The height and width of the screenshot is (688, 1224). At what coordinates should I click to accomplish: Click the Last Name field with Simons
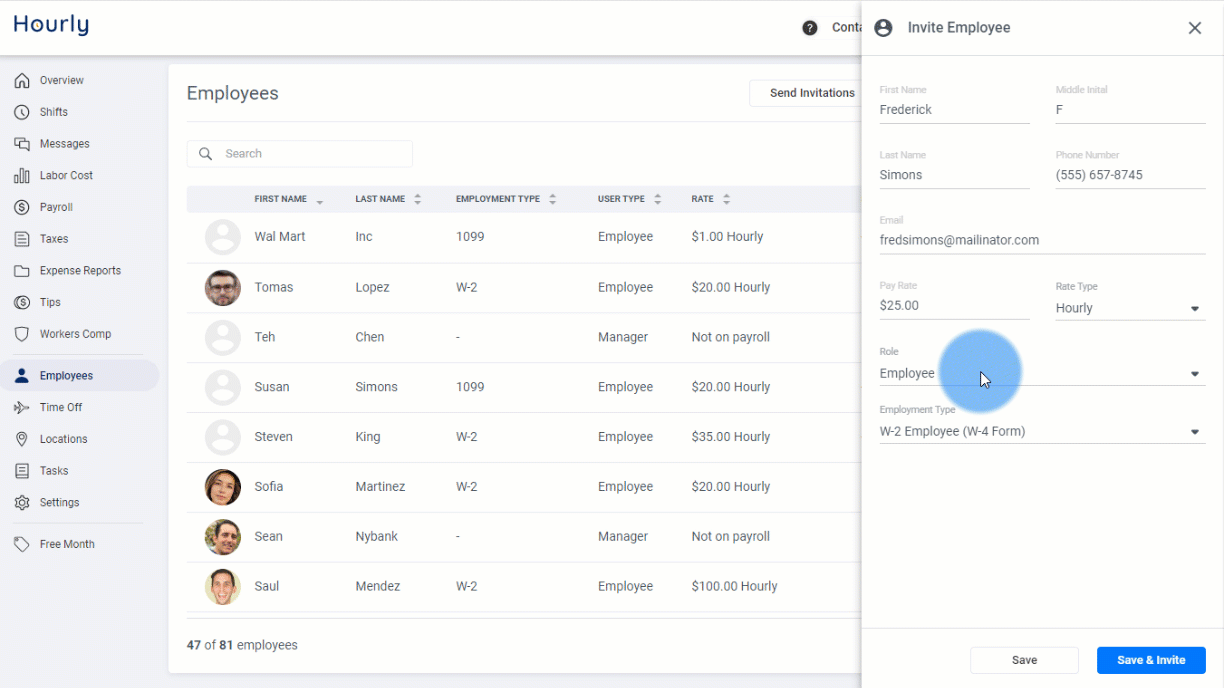pyautogui.click(x=955, y=175)
